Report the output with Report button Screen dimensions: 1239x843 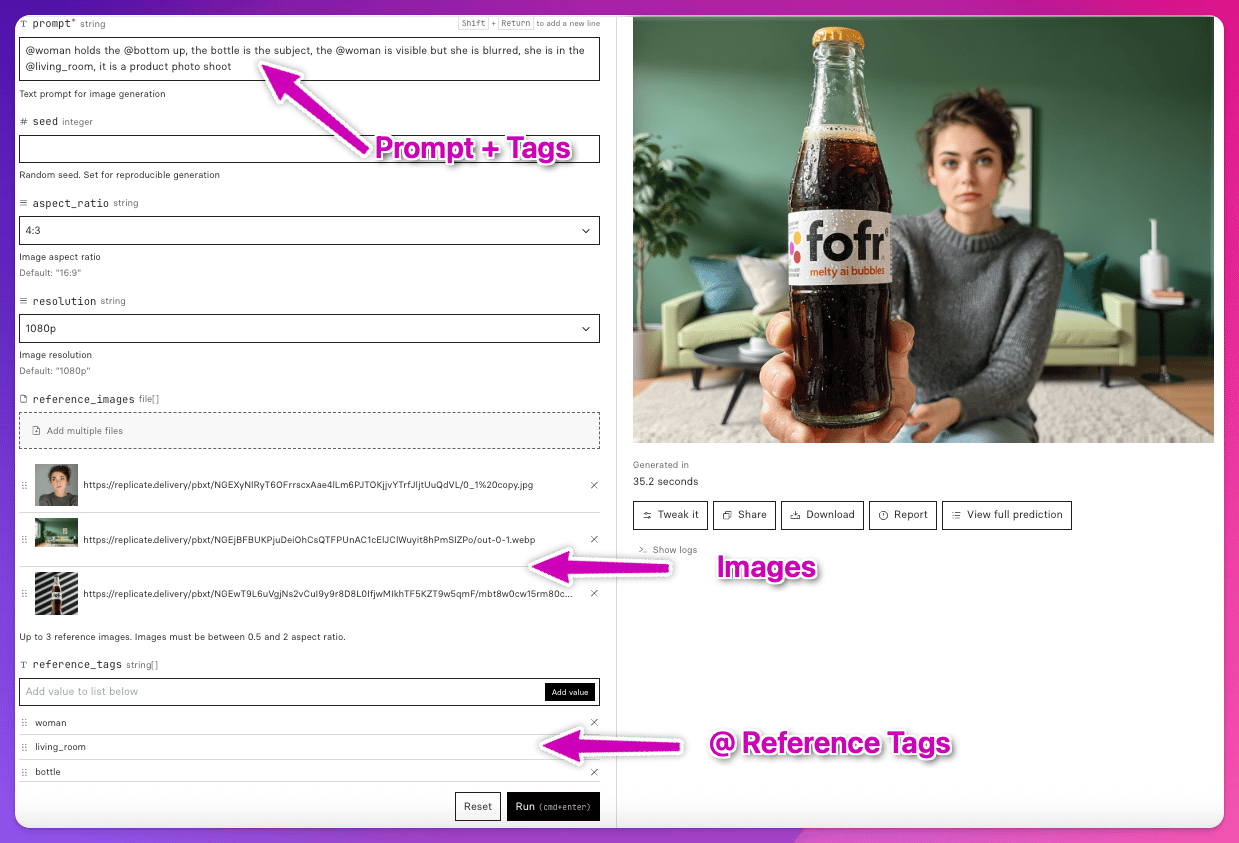(x=903, y=515)
